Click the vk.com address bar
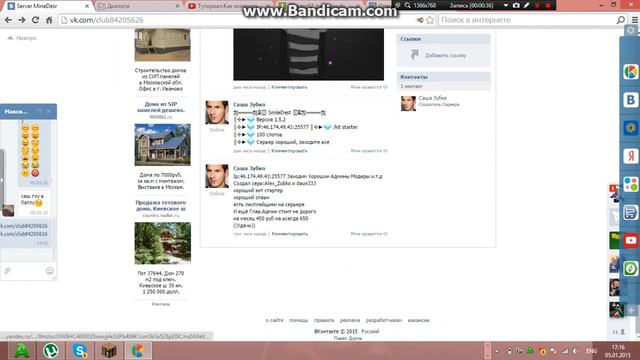This screenshot has height=360, width=640. [237, 20]
